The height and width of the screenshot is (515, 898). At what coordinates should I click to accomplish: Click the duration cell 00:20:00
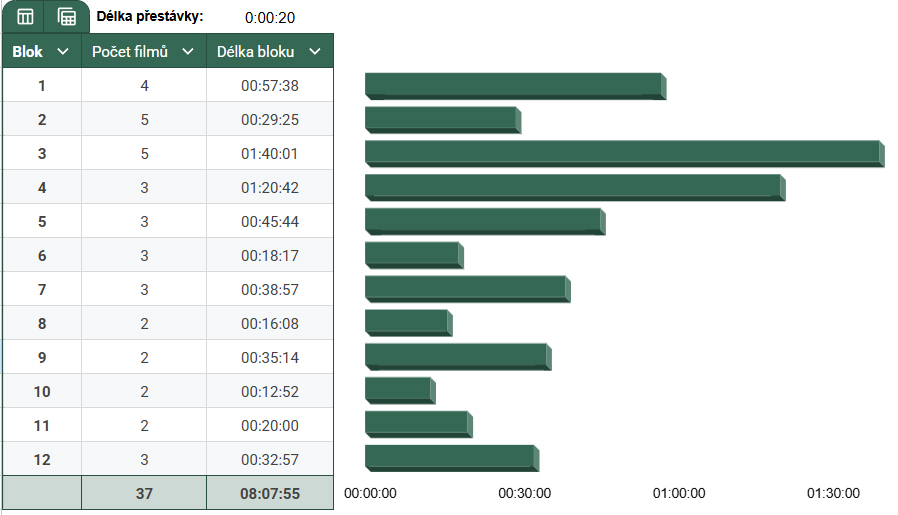click(270, 426)
